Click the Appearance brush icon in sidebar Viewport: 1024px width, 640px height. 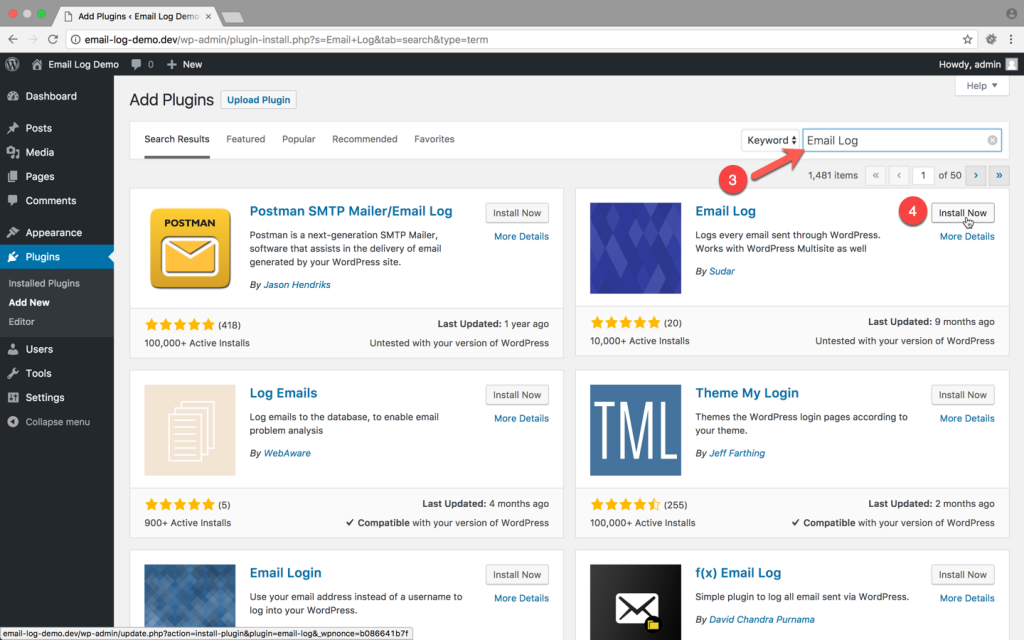point(13,232)
